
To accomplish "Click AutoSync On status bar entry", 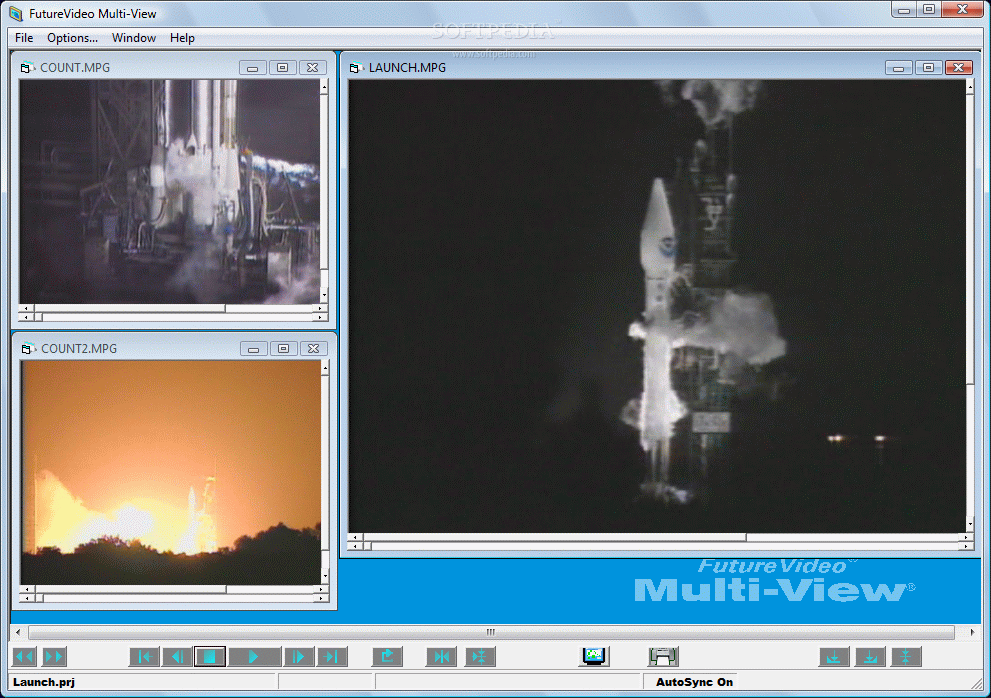I will (694, 682).
